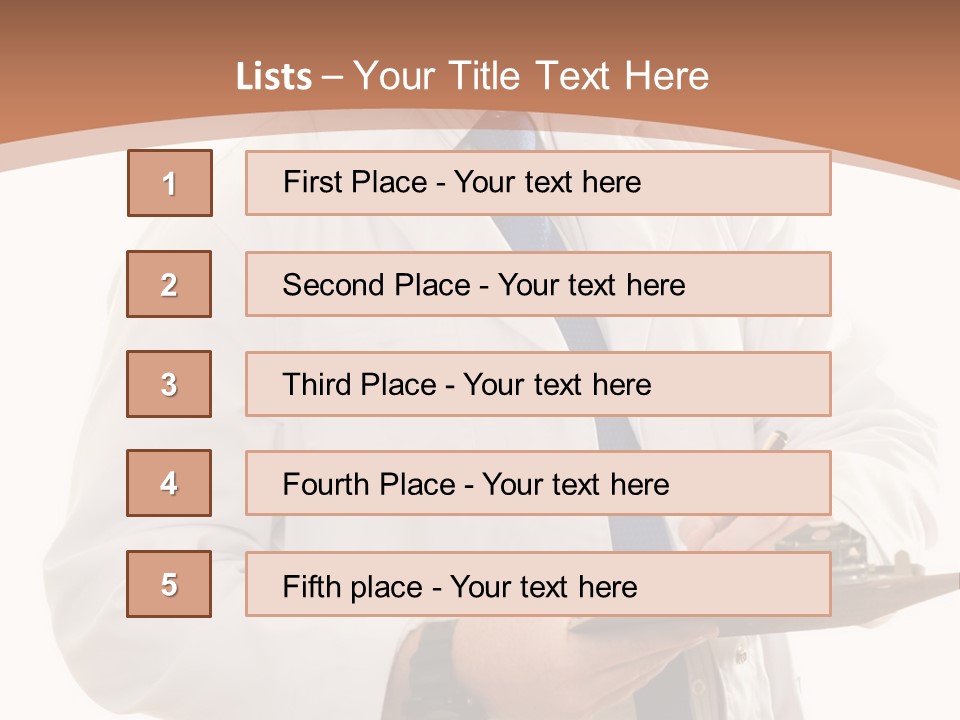Click the bold word Lists in title
Image resolution: width=960 pixels, height=720 pixels.
pyautogui.click(x=273, y=77)
